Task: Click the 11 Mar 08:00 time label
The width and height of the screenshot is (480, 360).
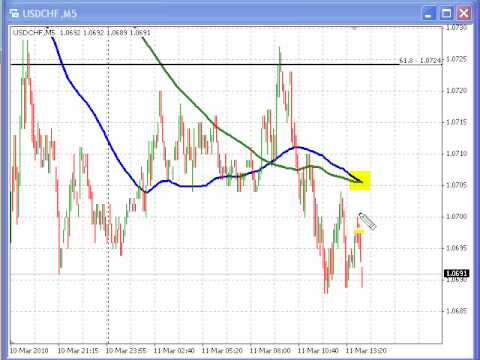Action: click(270, 351)
